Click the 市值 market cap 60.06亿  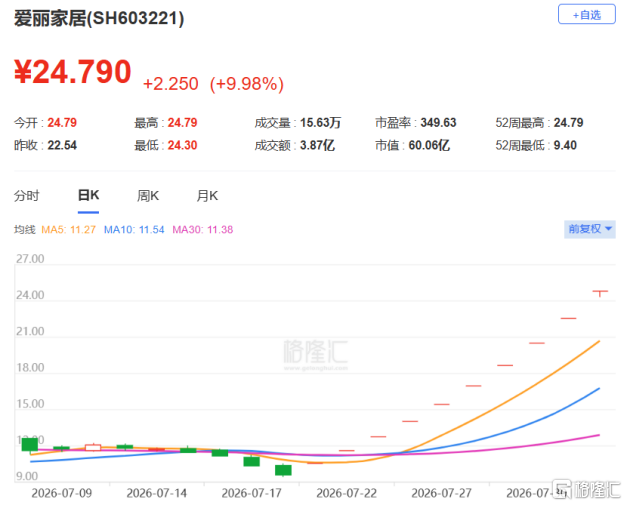[429, 145]
